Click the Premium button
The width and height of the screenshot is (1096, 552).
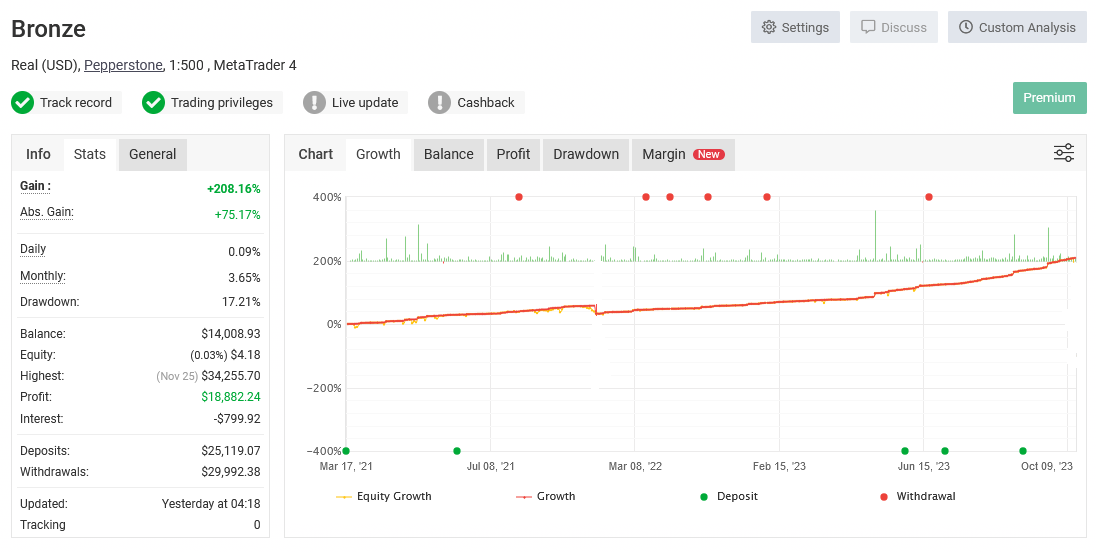pos(1049,98)
